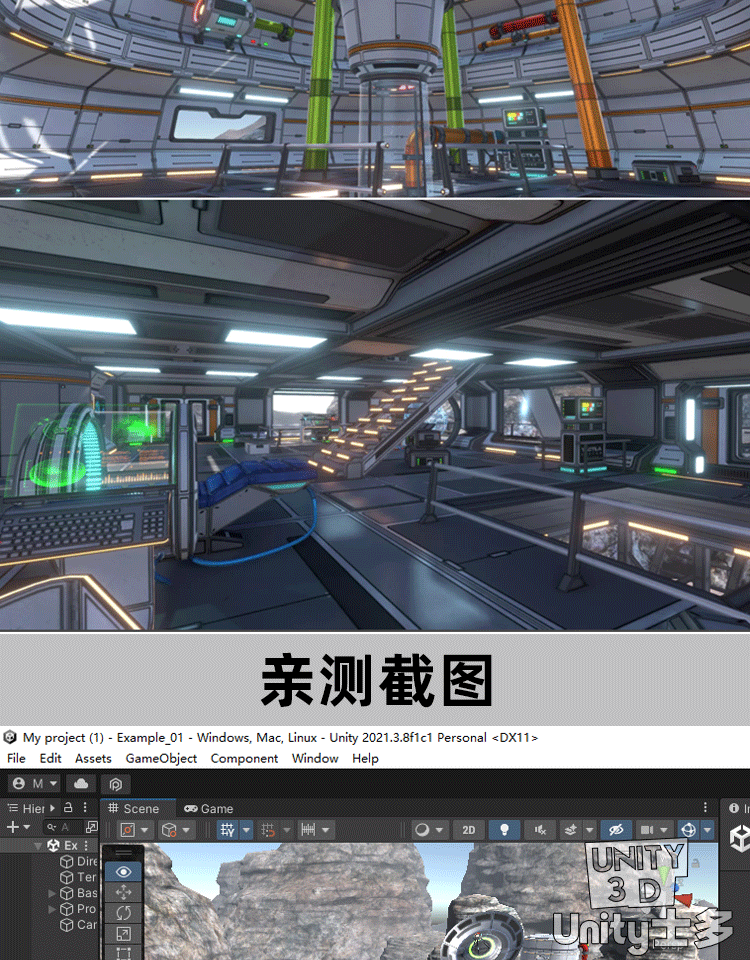Select the Rect tool
The image size is (750, 960).
tap(123, 953)
